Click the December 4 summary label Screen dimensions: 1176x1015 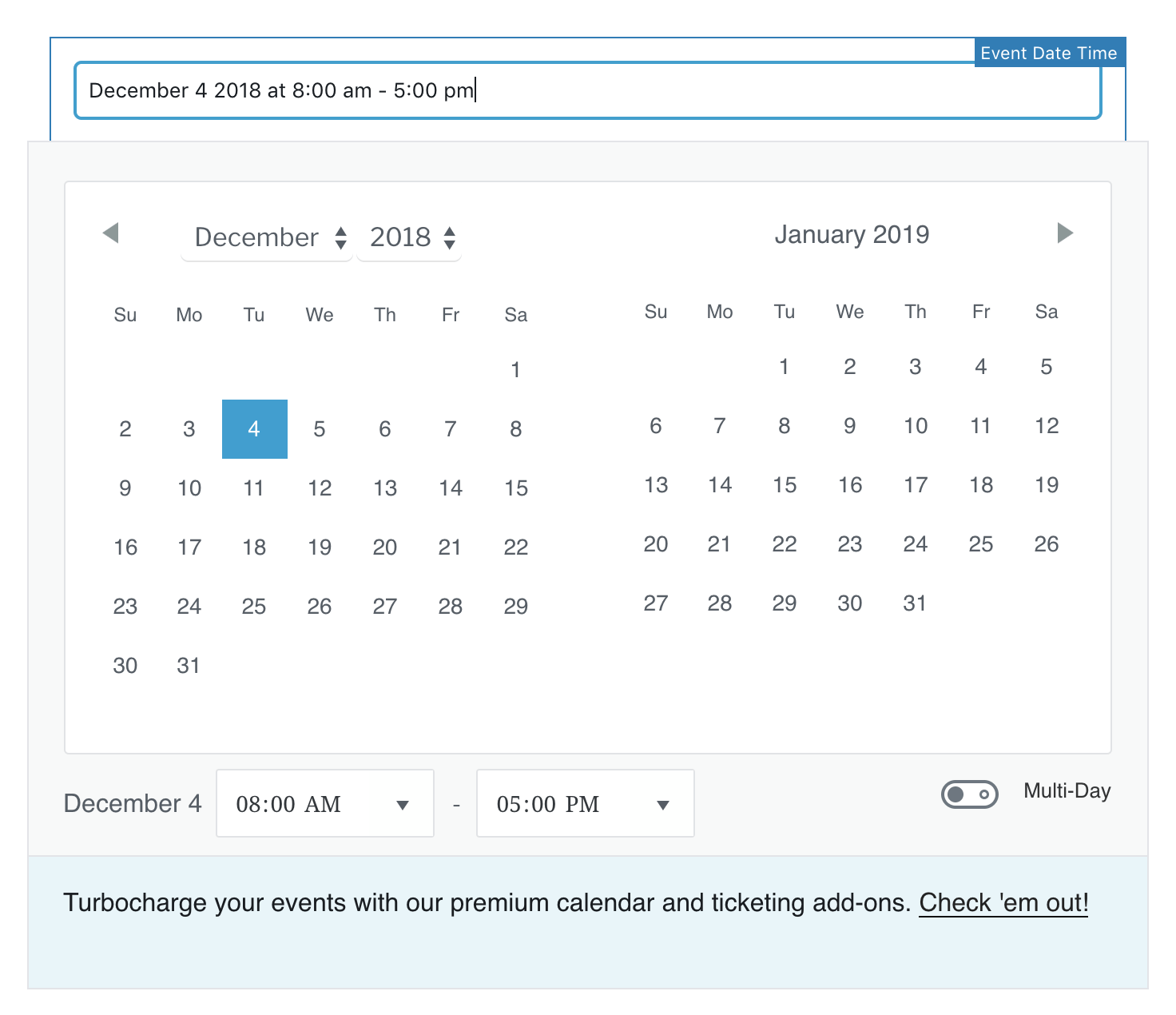[x=133, y=803]
